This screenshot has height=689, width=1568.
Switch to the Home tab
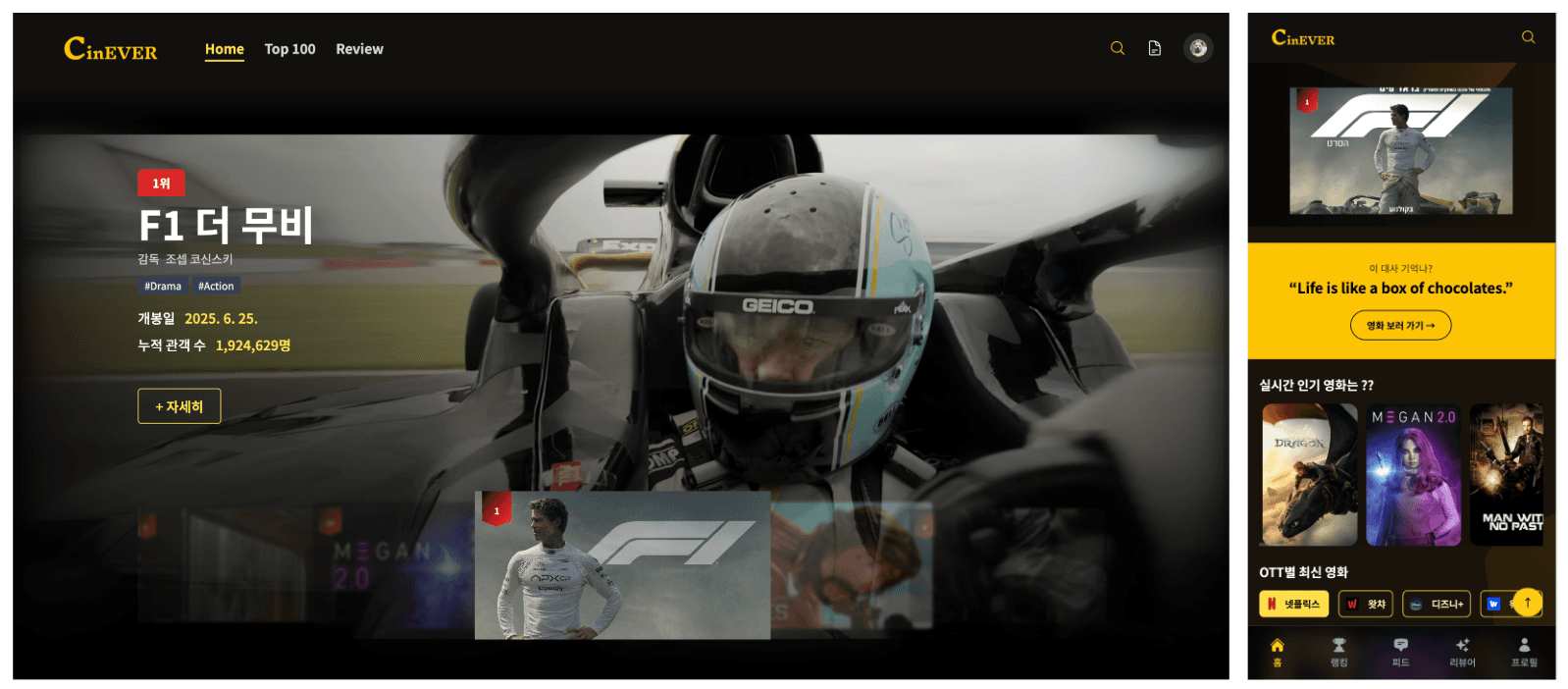[225, 49]
